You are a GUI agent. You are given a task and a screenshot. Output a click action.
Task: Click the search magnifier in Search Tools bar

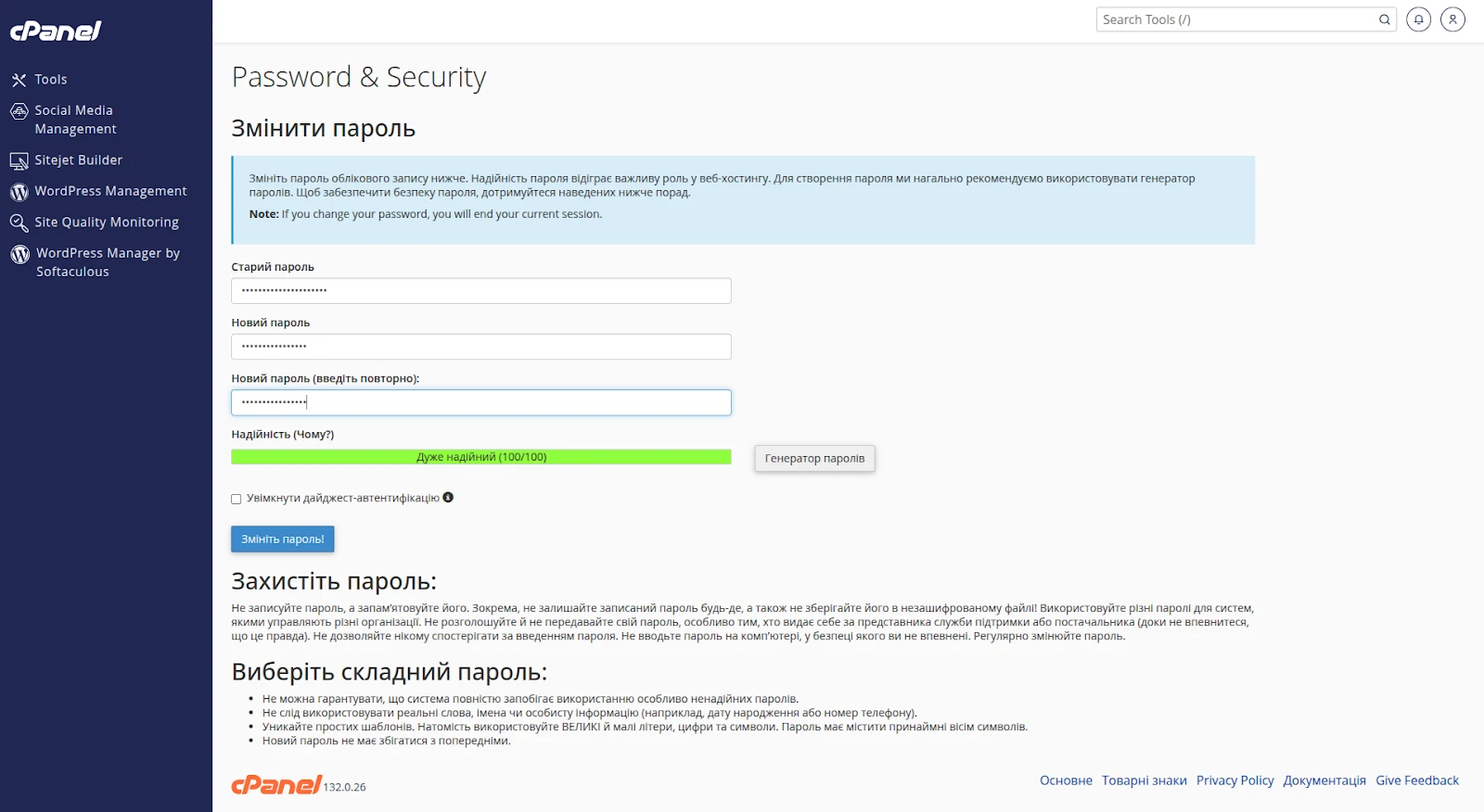(x=1383, y=19)
